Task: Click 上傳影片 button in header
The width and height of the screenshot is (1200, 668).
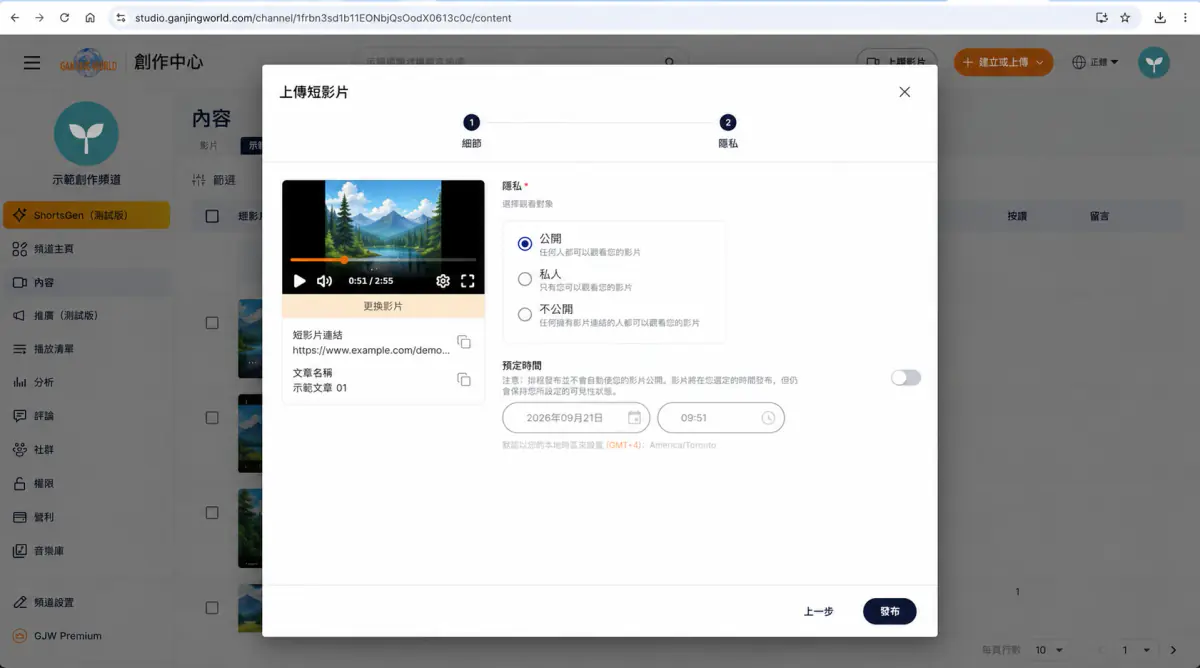Action: 897,62
